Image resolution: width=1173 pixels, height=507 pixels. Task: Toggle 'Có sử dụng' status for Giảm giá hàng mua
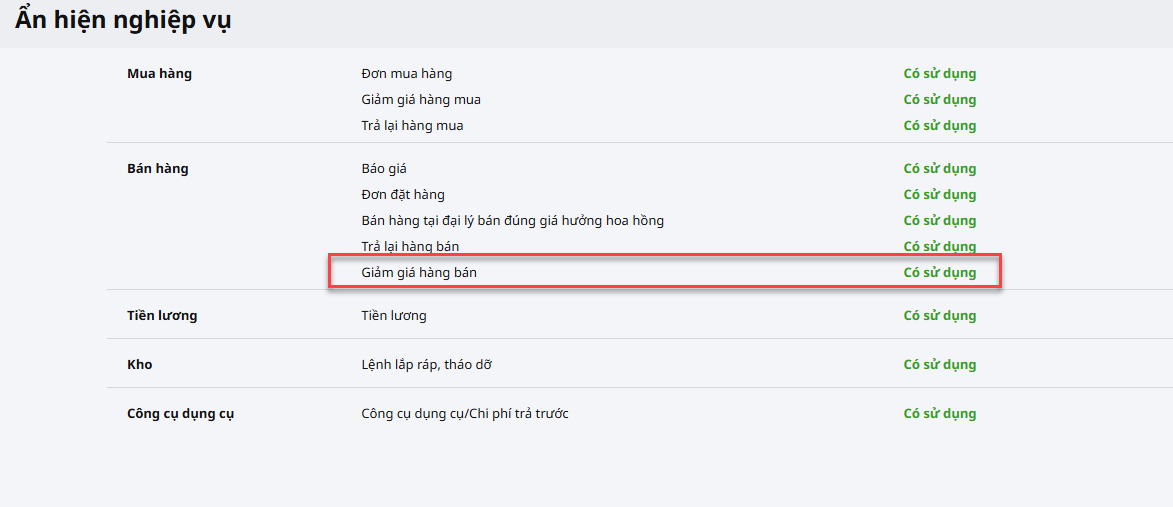point(939,100)
